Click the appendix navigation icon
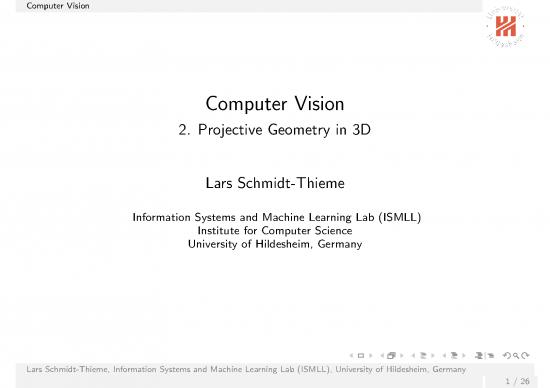The height and width of the screenshot is (388, 550). tap(490, 356)
